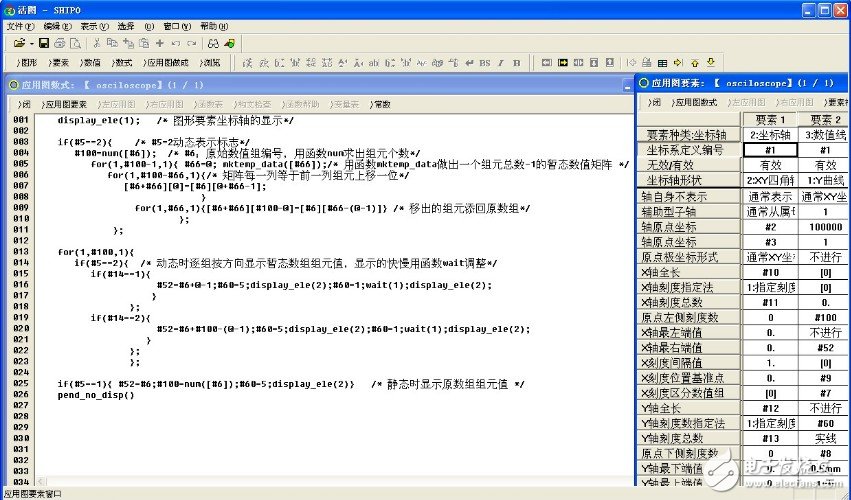Screen dimensions: 851x500
Task: Click the 要素 toolbar button
Action: tap(58, 63)
